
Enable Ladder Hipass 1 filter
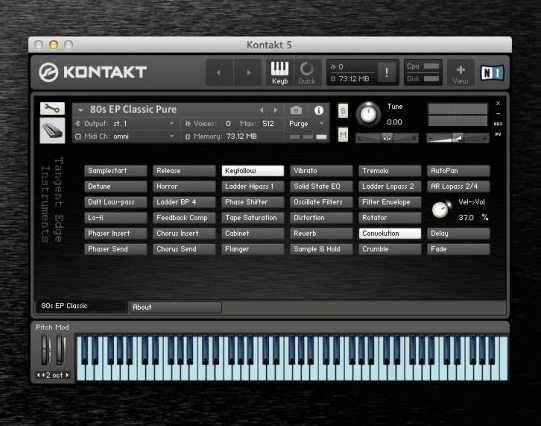[x=253, y=187]
